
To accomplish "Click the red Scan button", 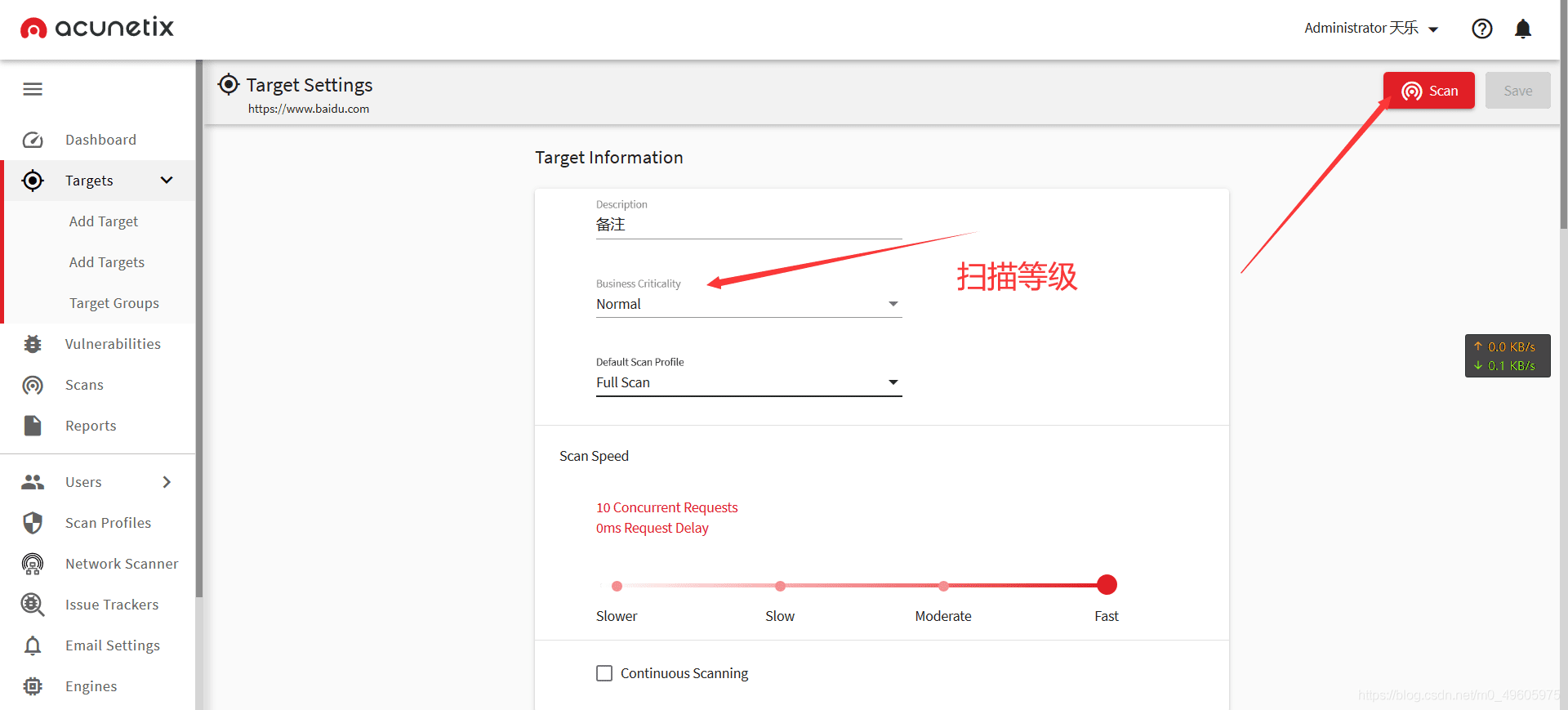I will click(1429, 91).
